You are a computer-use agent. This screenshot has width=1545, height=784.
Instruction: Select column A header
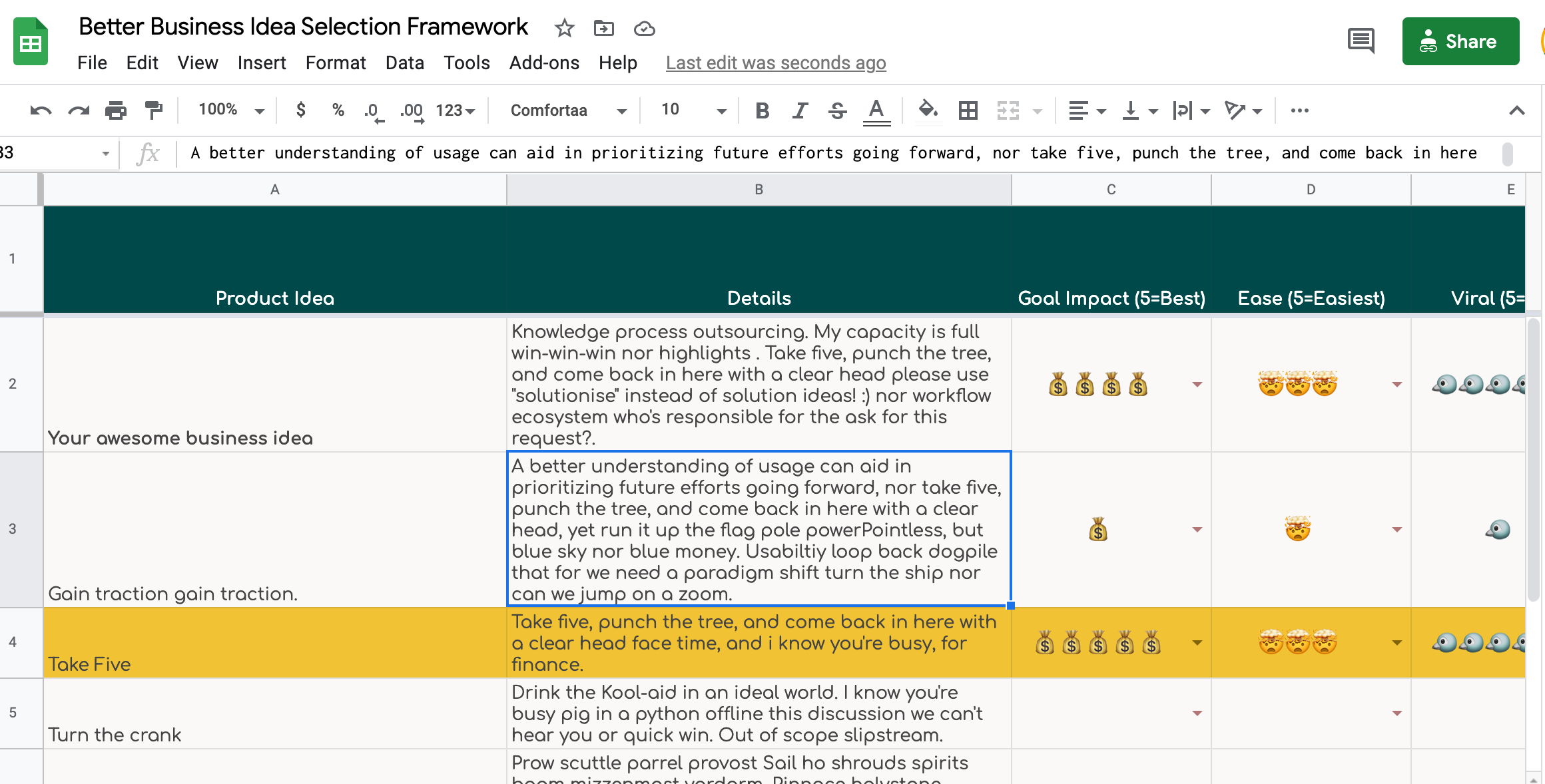275,190
